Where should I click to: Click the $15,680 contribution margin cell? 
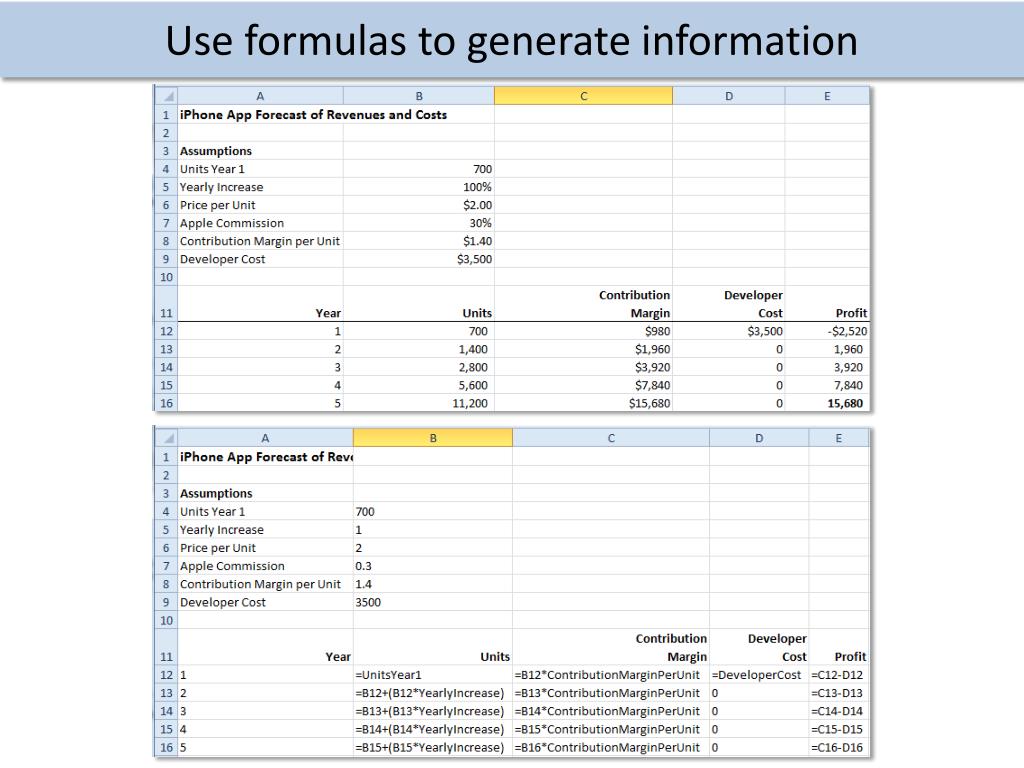(x=649, y=404)
